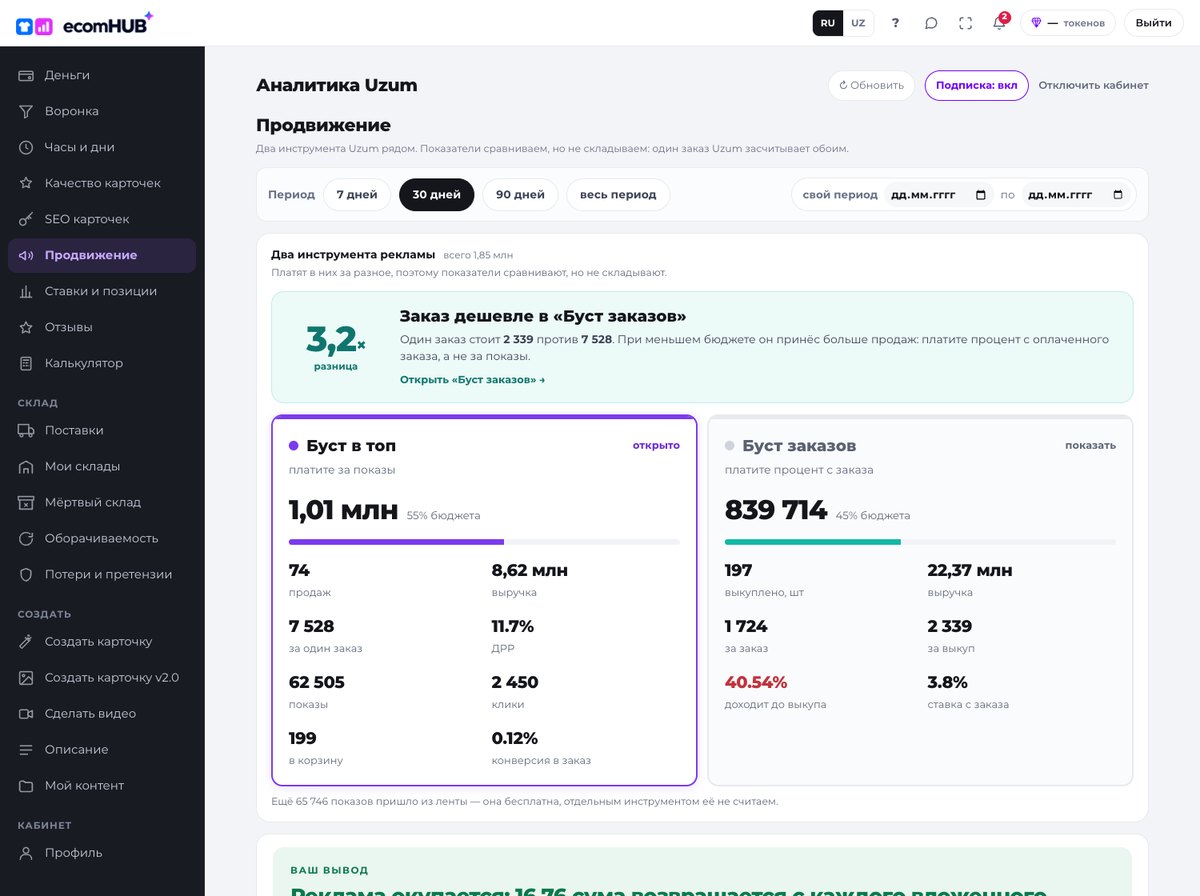1200x896 pixels.
Task: Toggle the открыто label on Буст в топ
Action: click(x=656, y=445)
